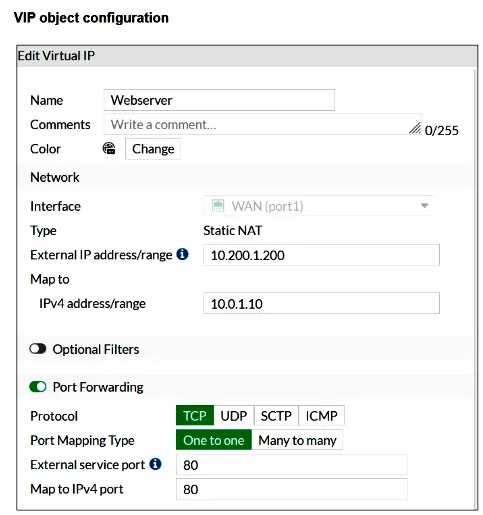483x515 pixels.
Task: Select the ICMP protocol option
Action: click(321, 415)
